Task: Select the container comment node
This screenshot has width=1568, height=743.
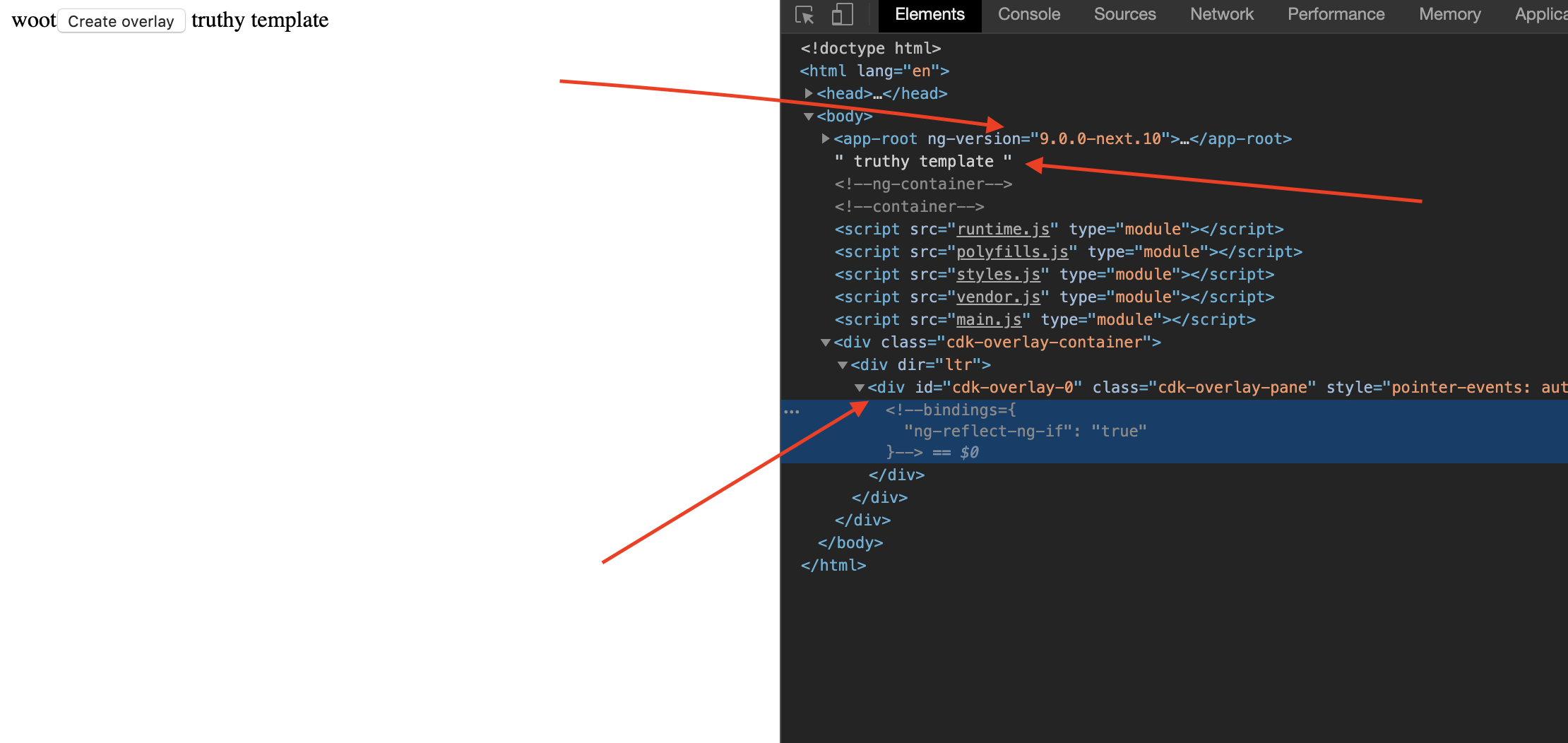Action: point(909,206)
